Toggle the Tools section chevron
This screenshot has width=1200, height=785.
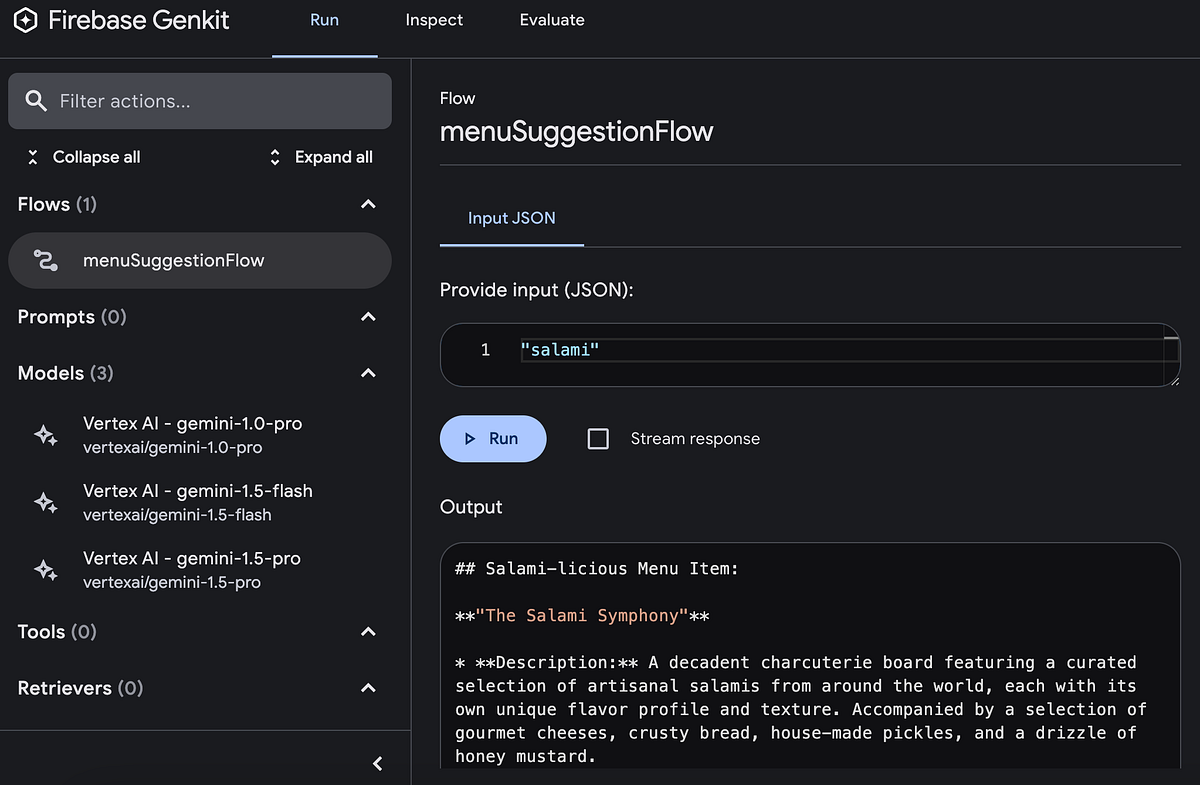(368, 632)
